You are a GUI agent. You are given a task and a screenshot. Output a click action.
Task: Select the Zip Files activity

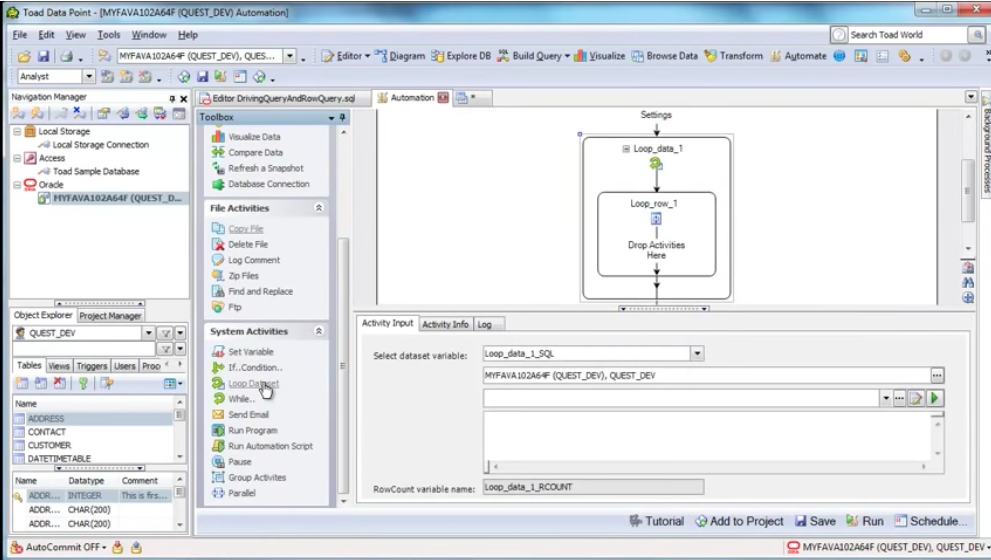(x=243, y=275)
